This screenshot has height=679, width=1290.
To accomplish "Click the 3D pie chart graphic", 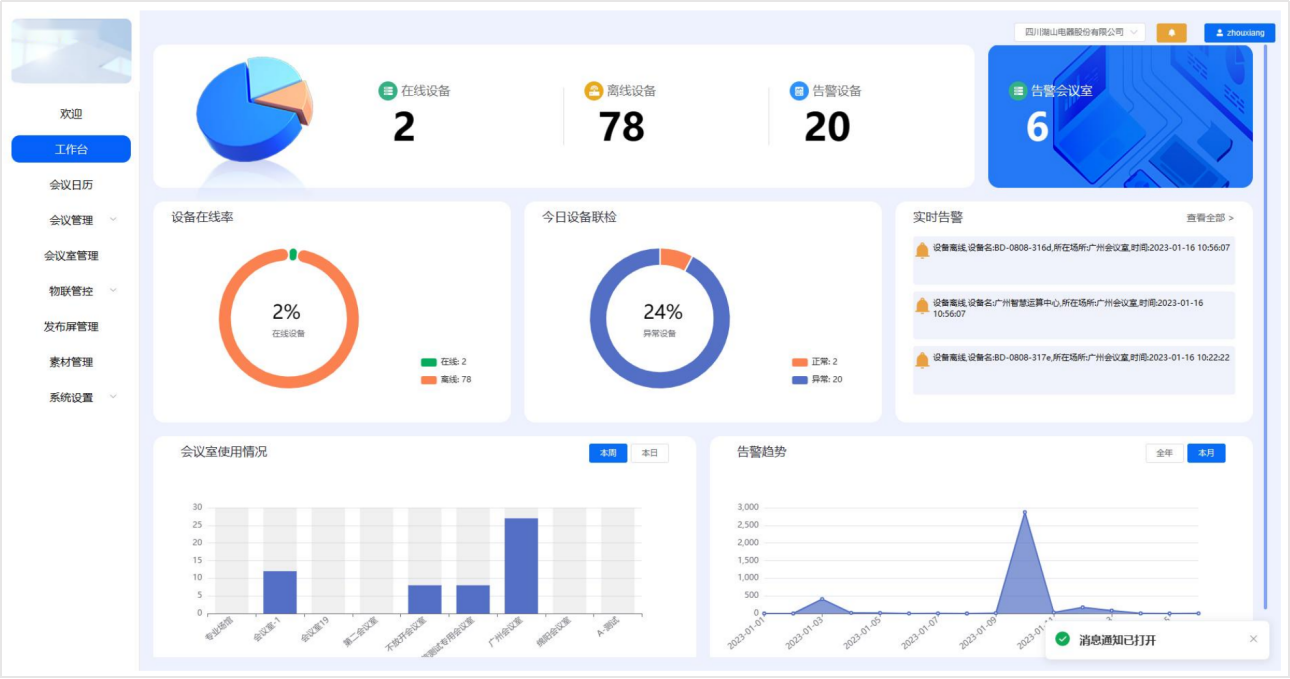I will coord(254,109).
